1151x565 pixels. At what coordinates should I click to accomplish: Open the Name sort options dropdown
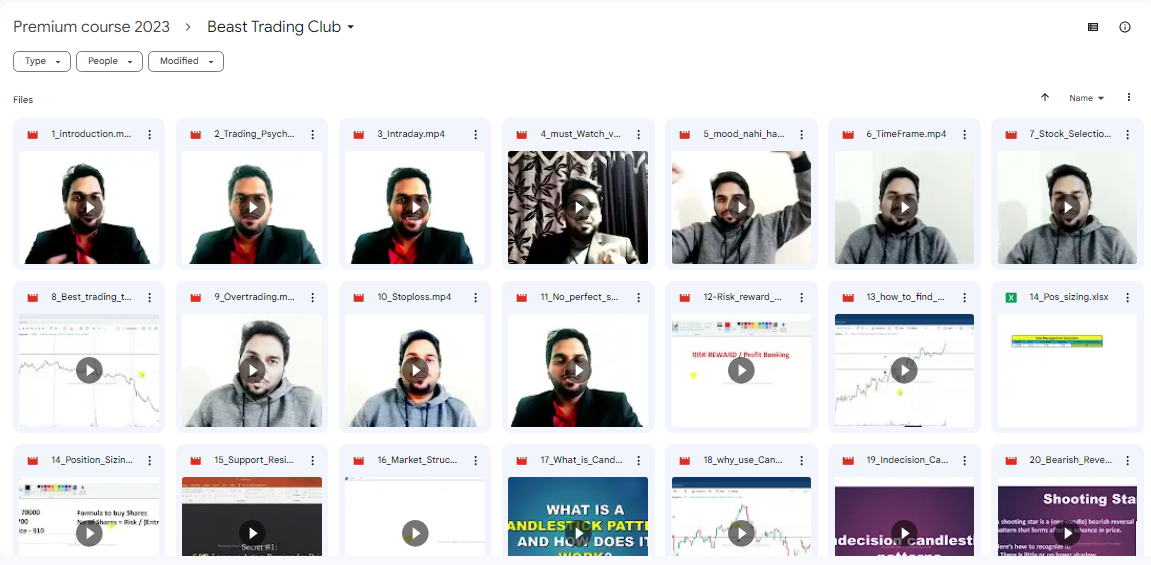pyautogui.click(x=1086, y=98)
